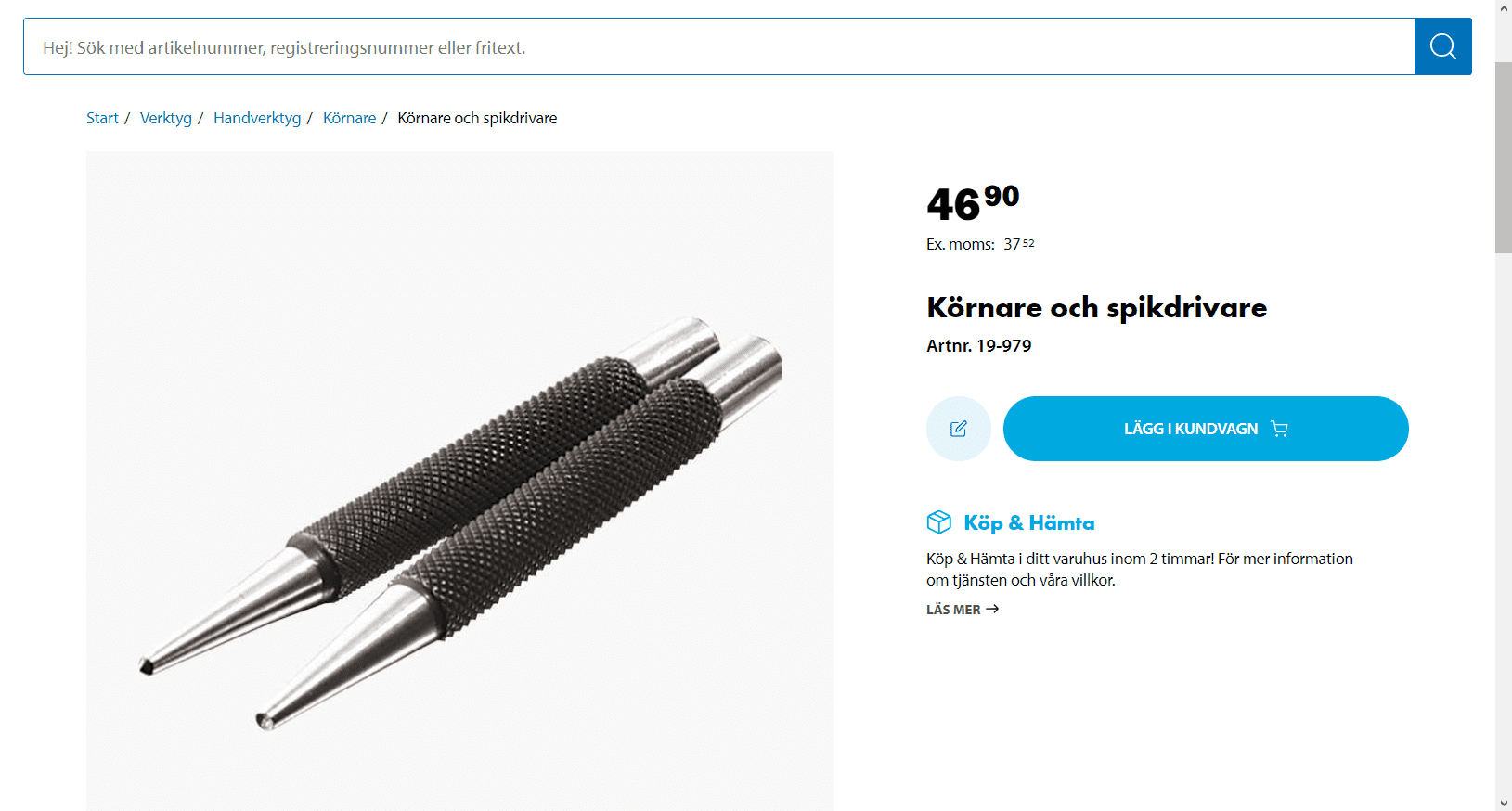Enlarge the center punch product image

coord(459,481)
